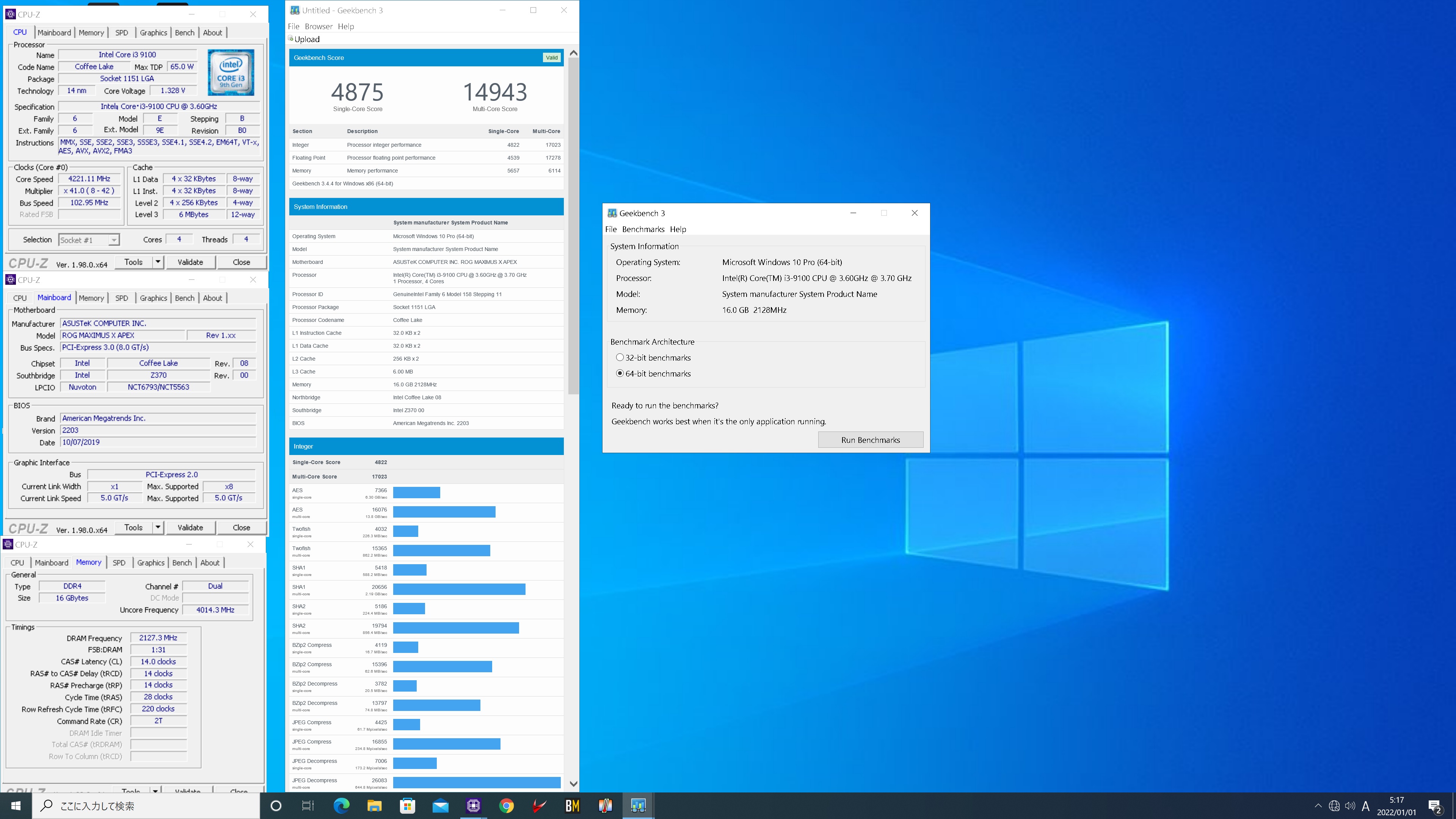The image size is (1456, 819).
Task: Open the BM benchmark app in taskbar
Action: pos(573,805)
